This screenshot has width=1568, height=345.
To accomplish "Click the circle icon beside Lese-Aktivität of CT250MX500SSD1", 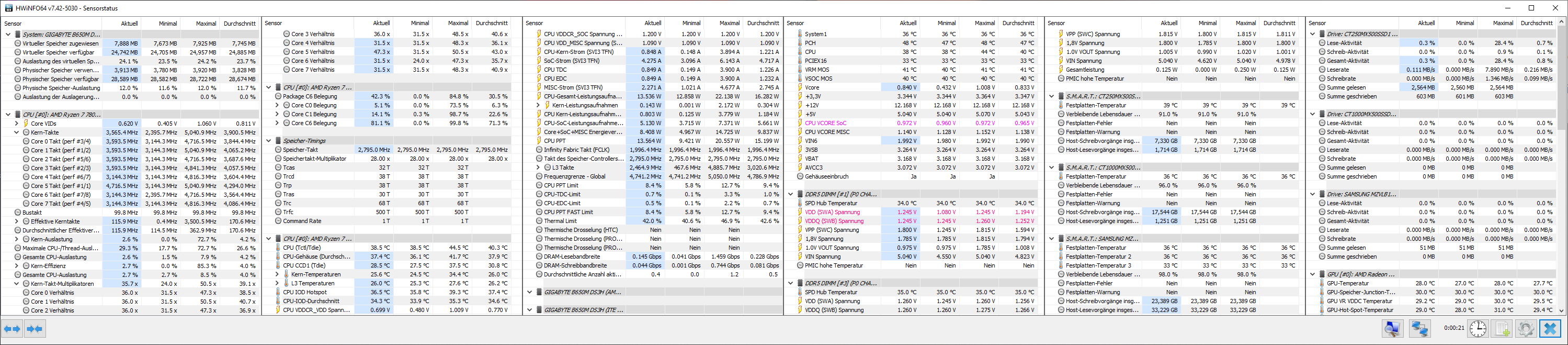I will tap(1322, 43).
